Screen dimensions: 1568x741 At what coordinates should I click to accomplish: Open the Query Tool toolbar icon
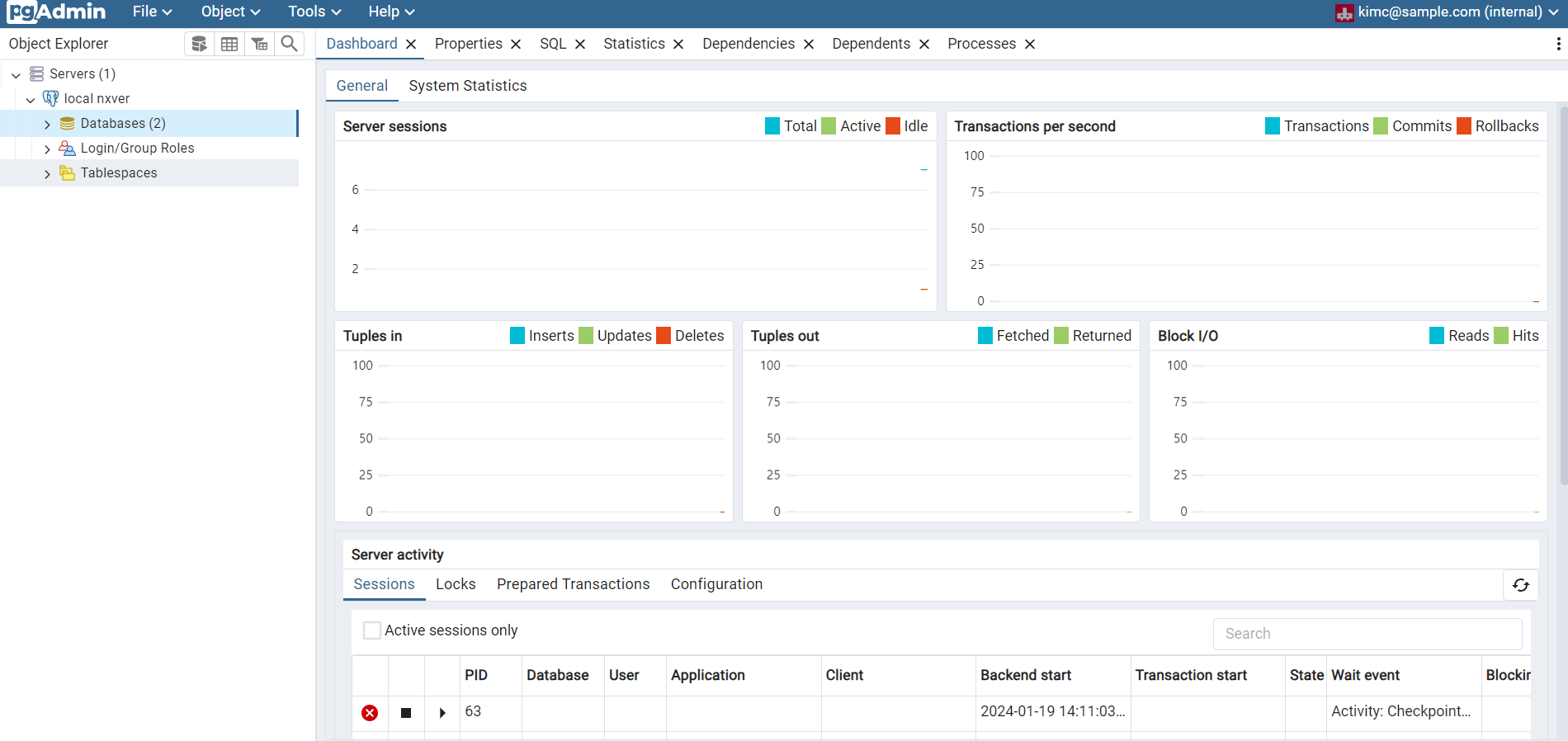click(x=199, y=44)
